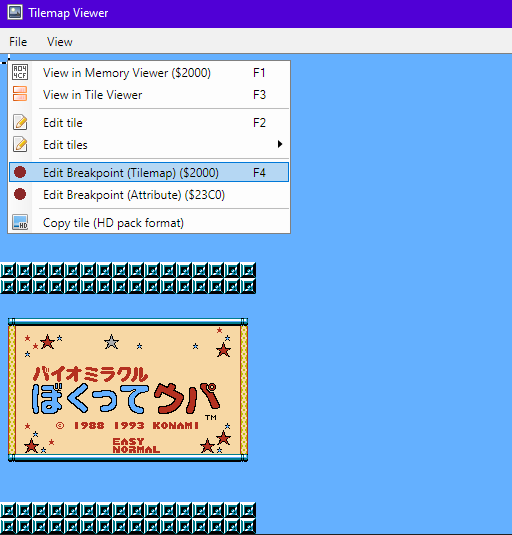
Task: Click the pencil icon beside Edit tiles
Action: (x=20, y=144)
